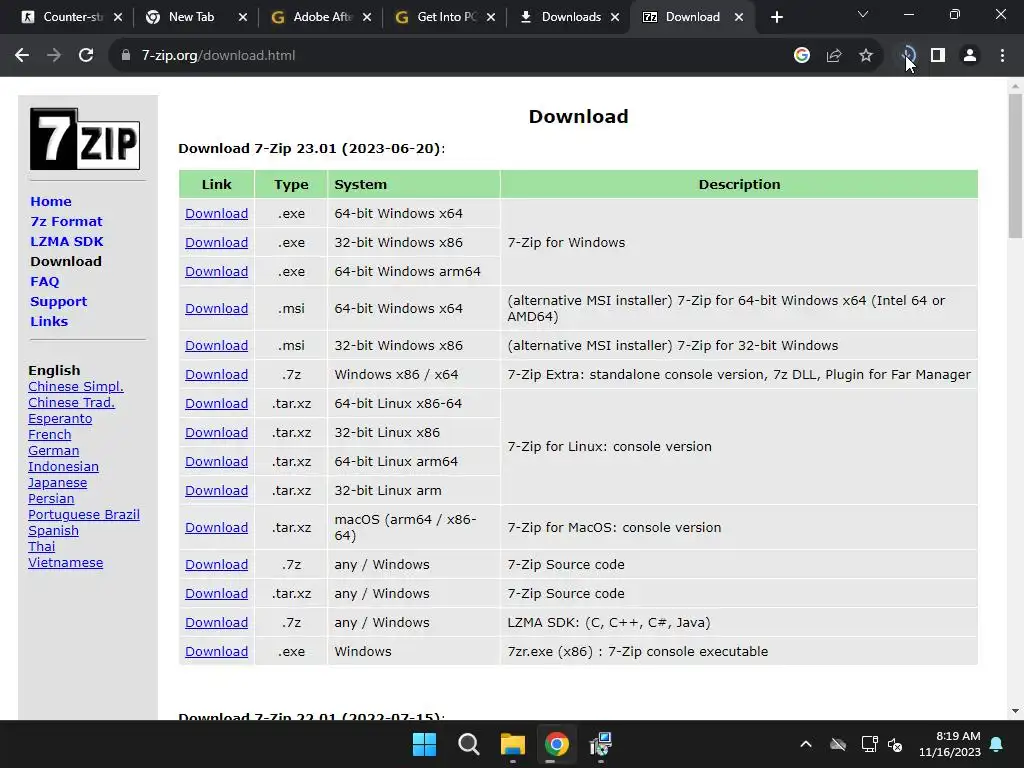Click the muted volume tray icon
The image size is (1024, 768).
895,744
